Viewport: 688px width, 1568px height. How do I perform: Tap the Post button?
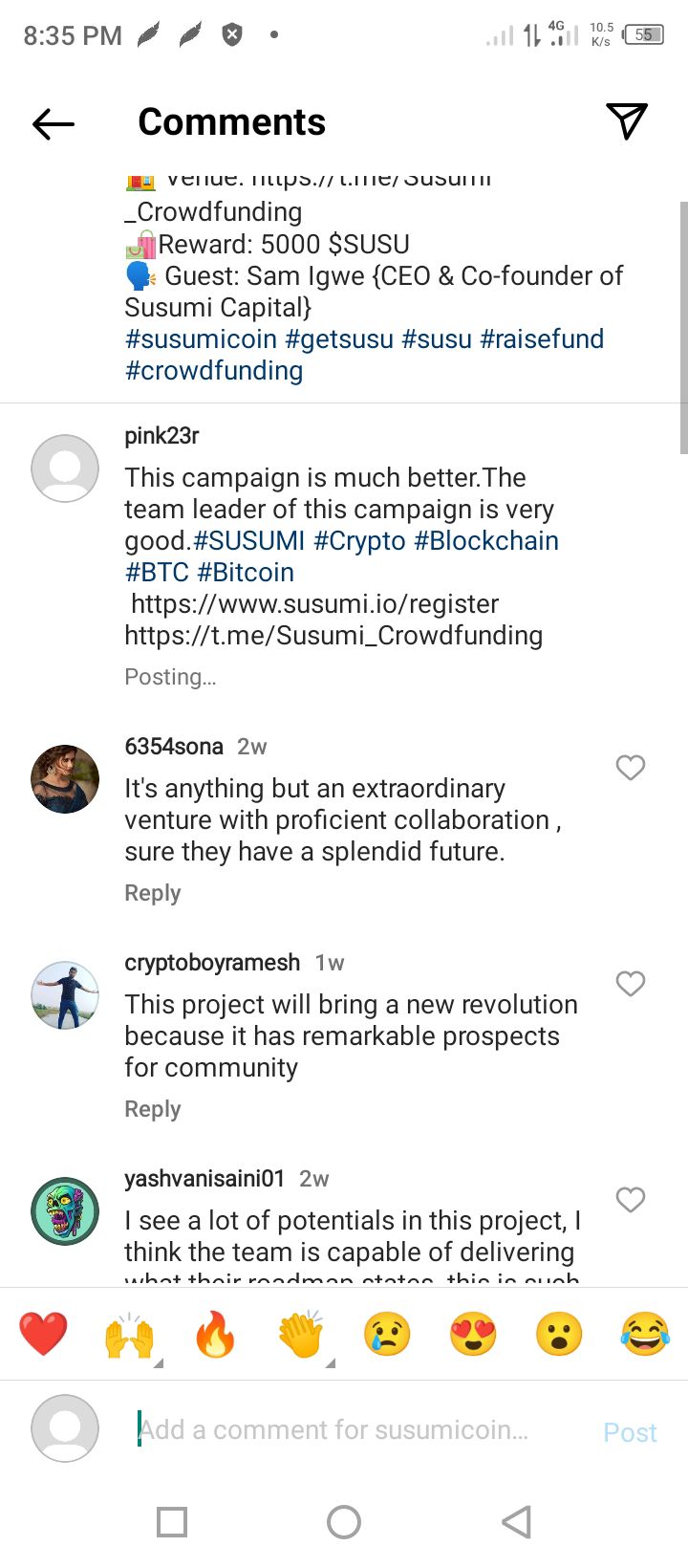tap(630, 1431)
